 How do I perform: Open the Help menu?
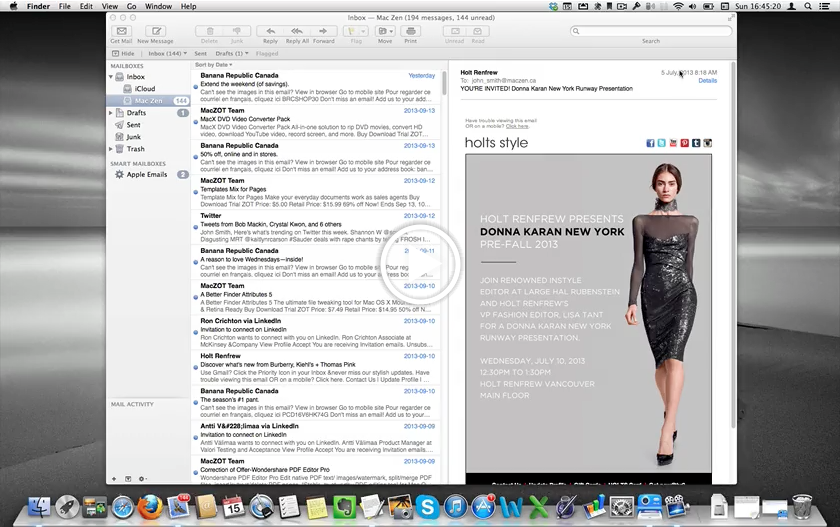point(189,6)
